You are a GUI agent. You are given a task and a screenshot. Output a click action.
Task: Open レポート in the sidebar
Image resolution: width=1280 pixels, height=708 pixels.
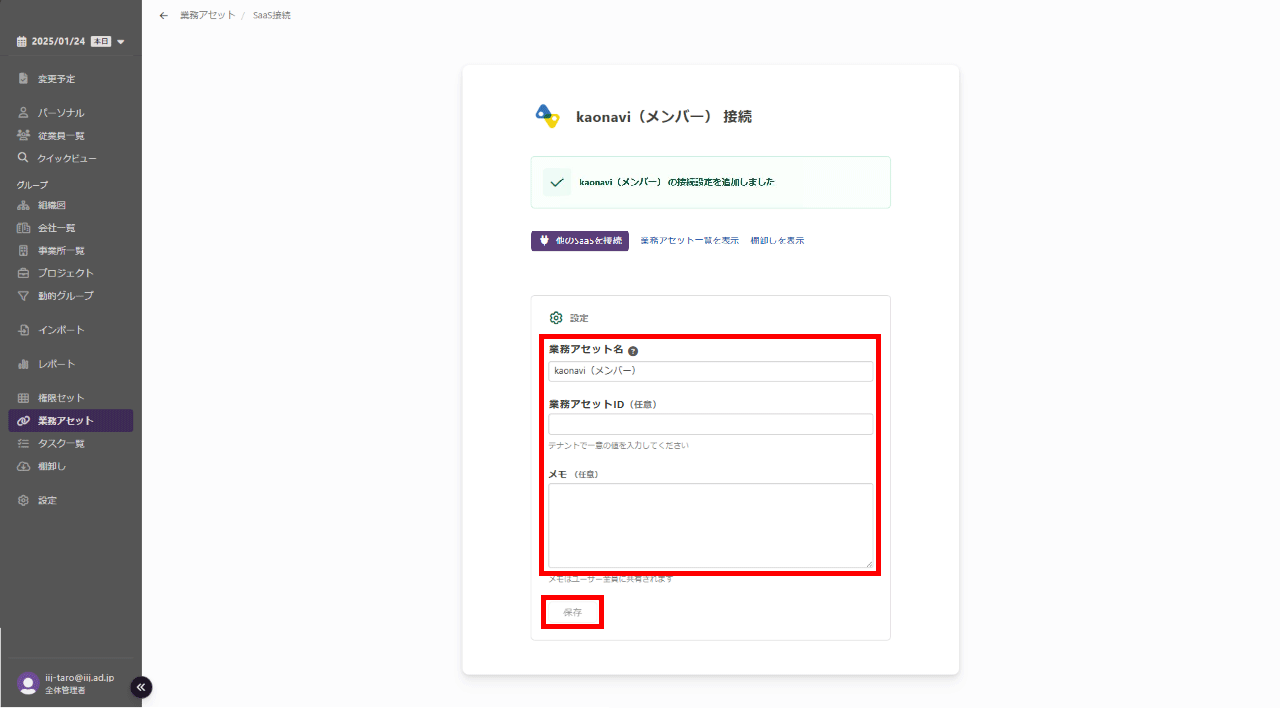[56, 364]
